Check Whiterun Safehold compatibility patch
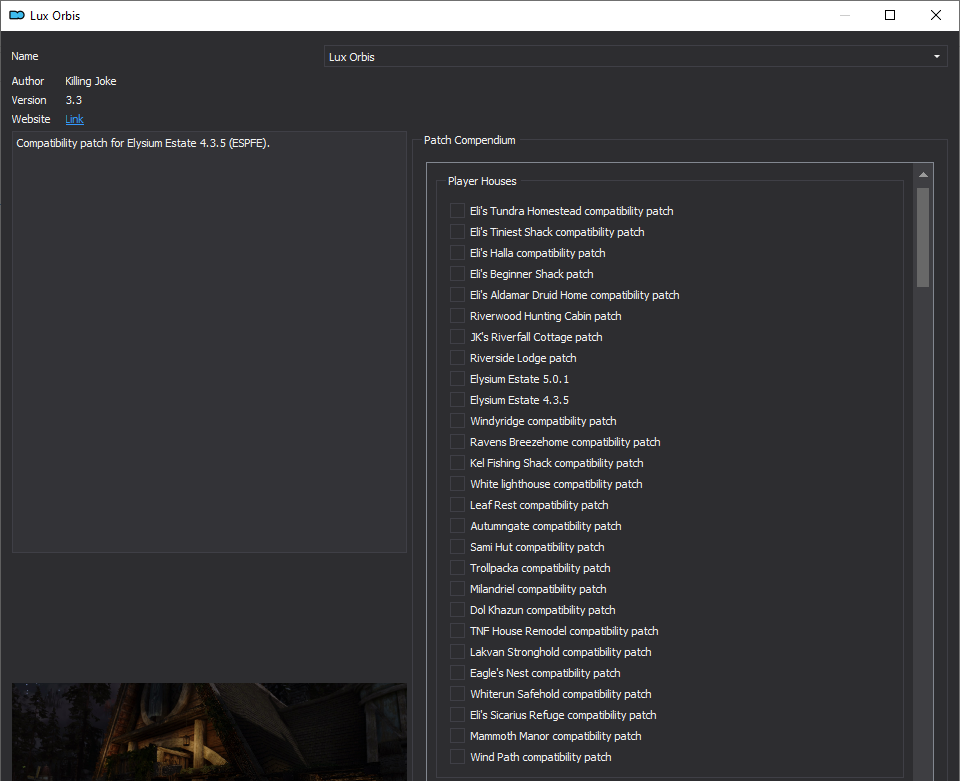Screen dimensions: 960x781 [457, 694]
